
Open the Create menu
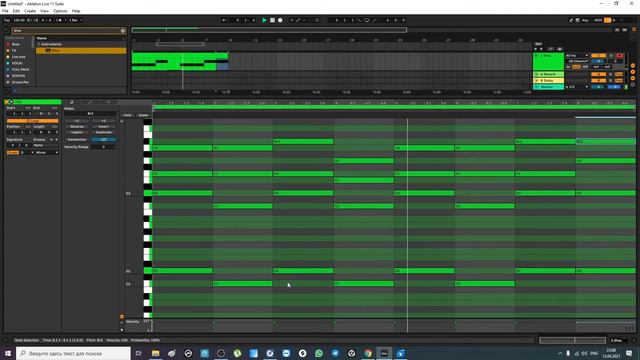(x=30, y=11)
